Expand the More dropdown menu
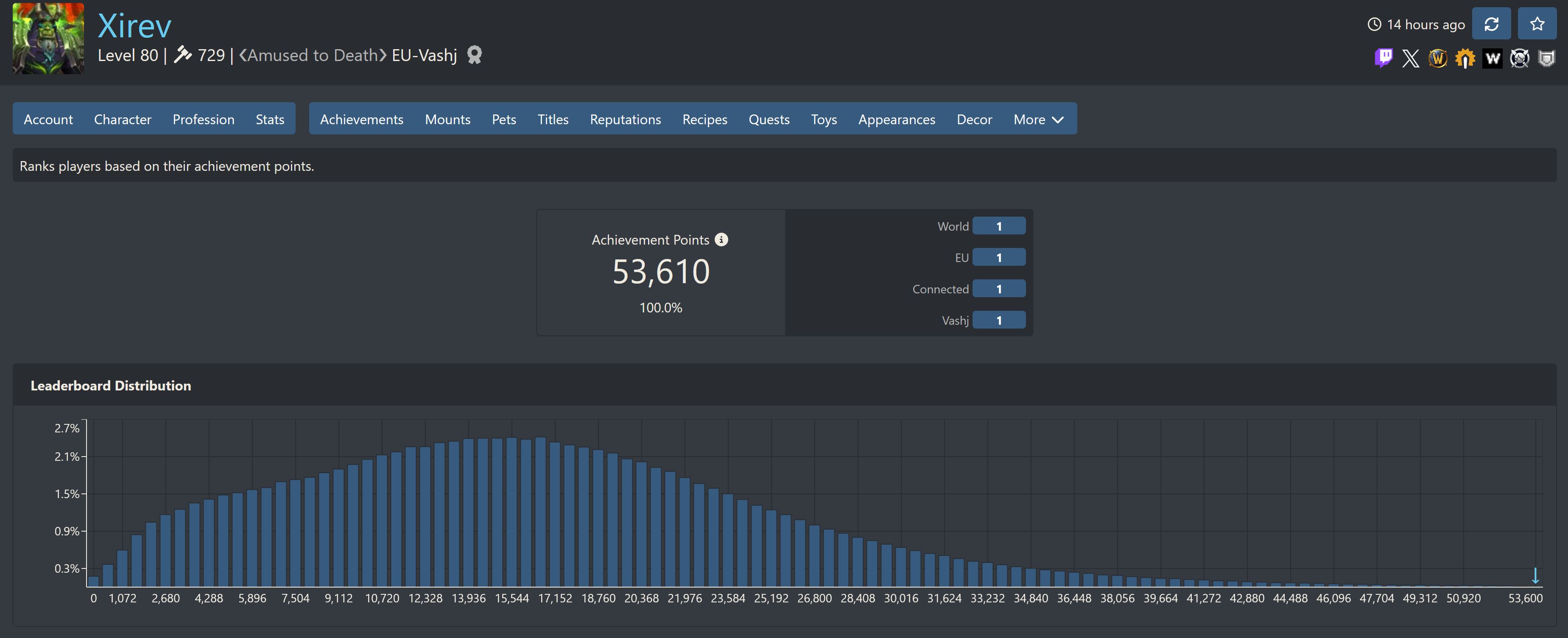The image size is (1568, 638). [x=1038, y=119]
